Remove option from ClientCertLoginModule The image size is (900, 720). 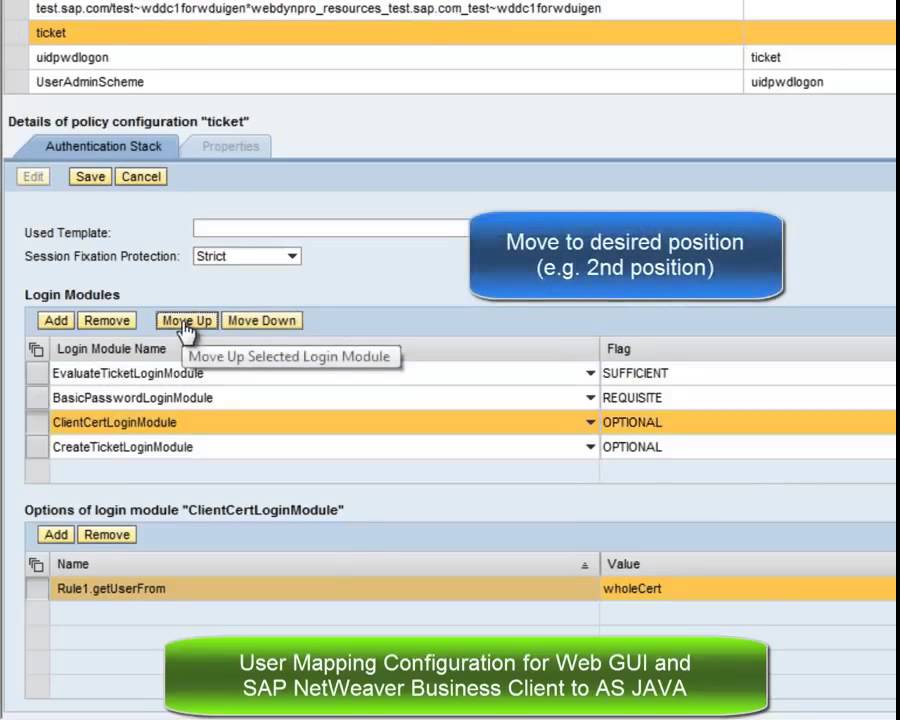click(107, 535)
